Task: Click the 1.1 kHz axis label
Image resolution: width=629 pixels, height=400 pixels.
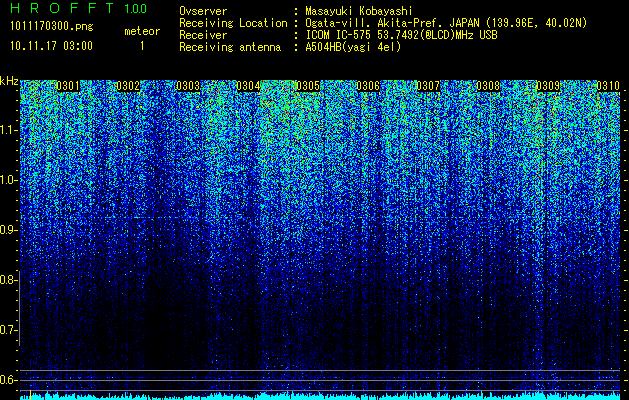Action: (8, 130)
